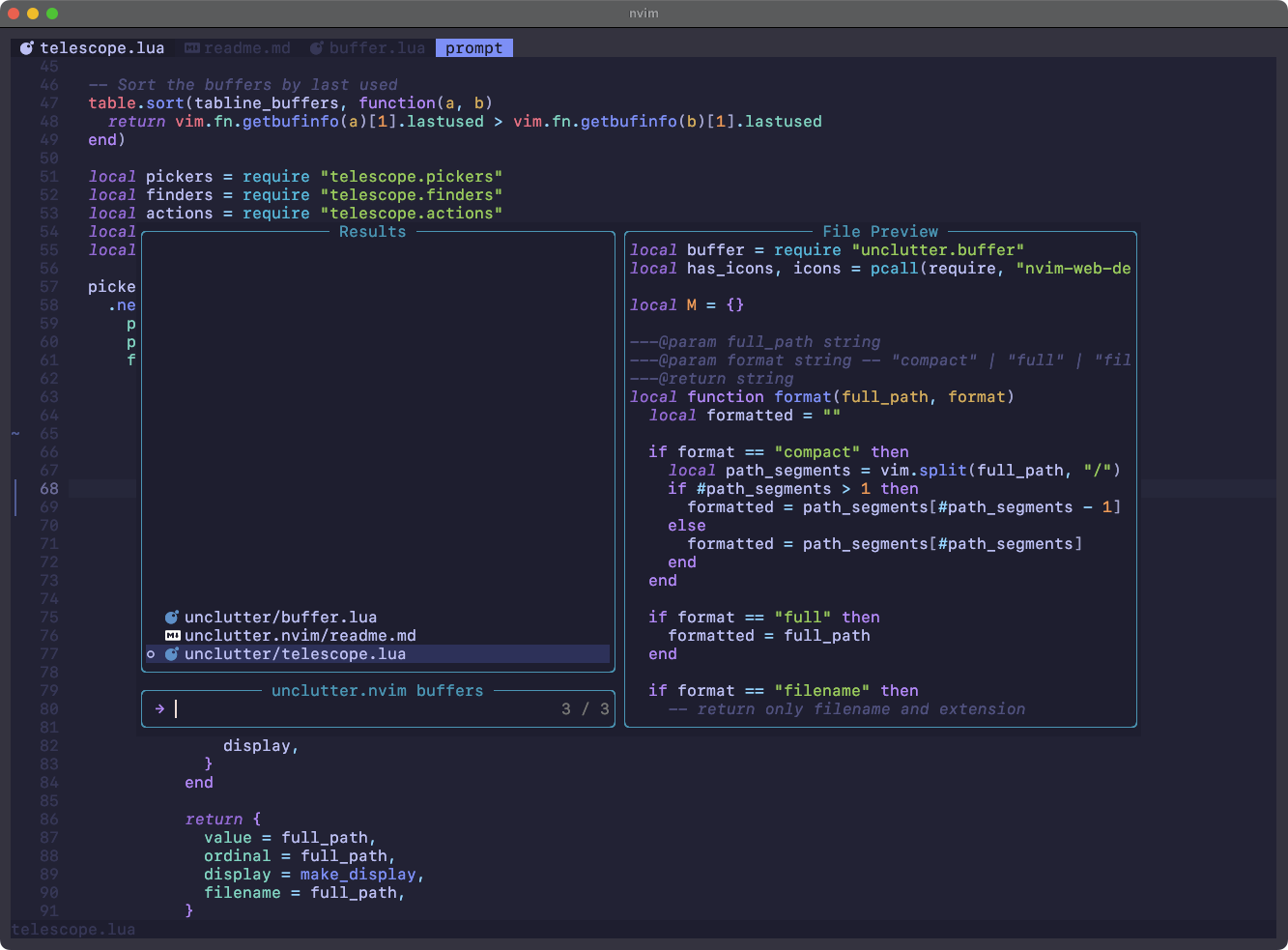Select unclutter/telescope.lua in results list
Screen dimensions: 1288x950
[378, 654]
